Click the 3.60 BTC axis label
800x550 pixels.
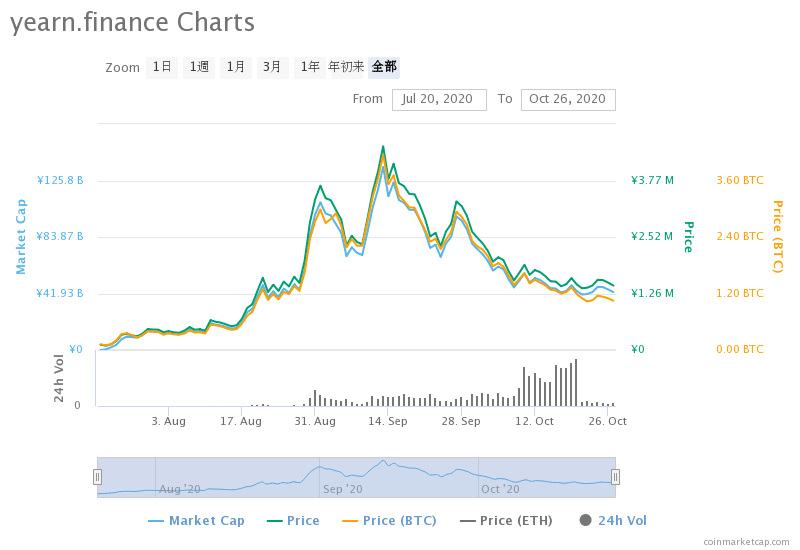(x=740, y=181)
